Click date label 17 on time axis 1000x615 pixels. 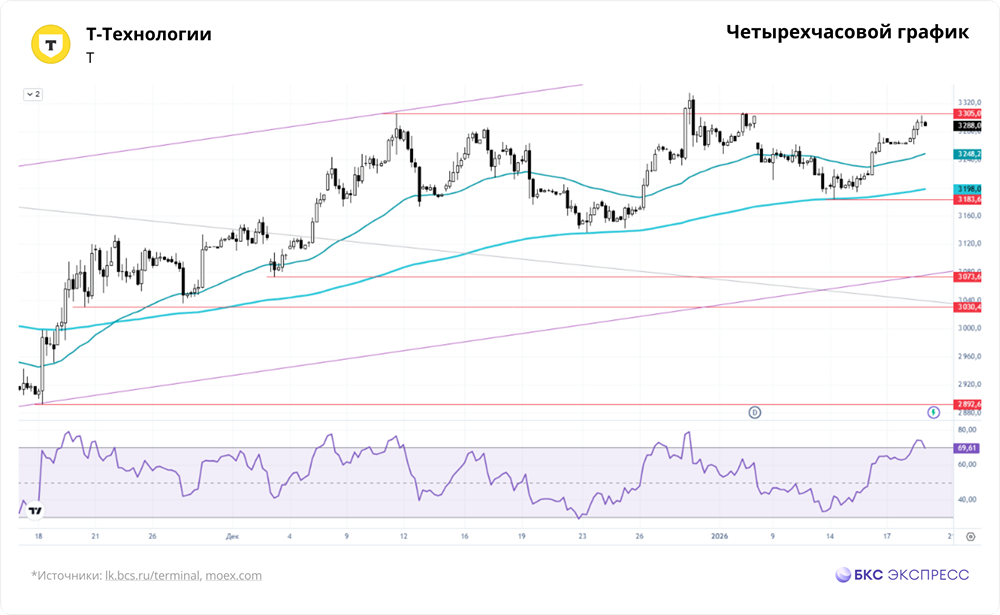point(887,537)
